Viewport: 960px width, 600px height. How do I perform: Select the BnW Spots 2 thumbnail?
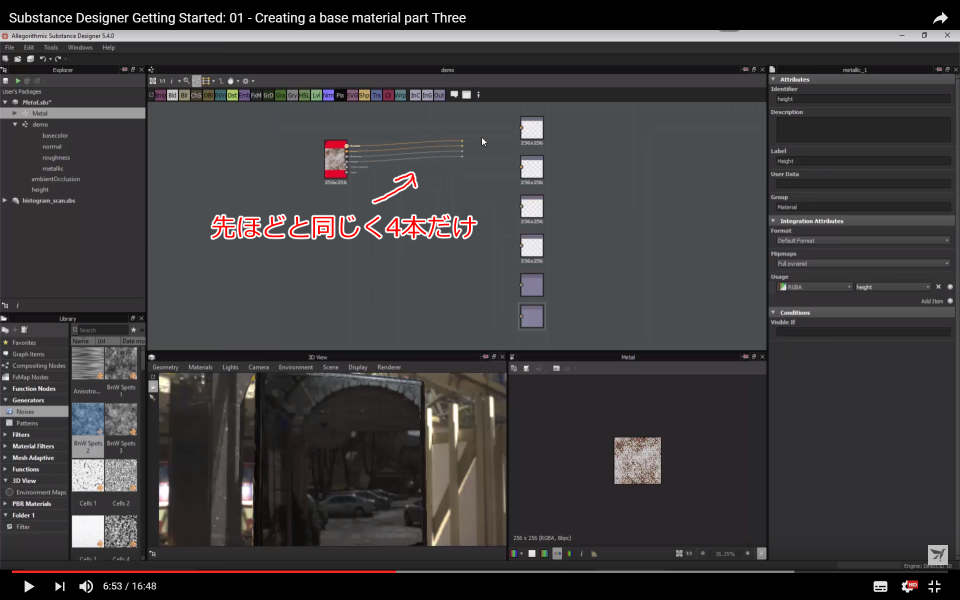click(88, 419)
